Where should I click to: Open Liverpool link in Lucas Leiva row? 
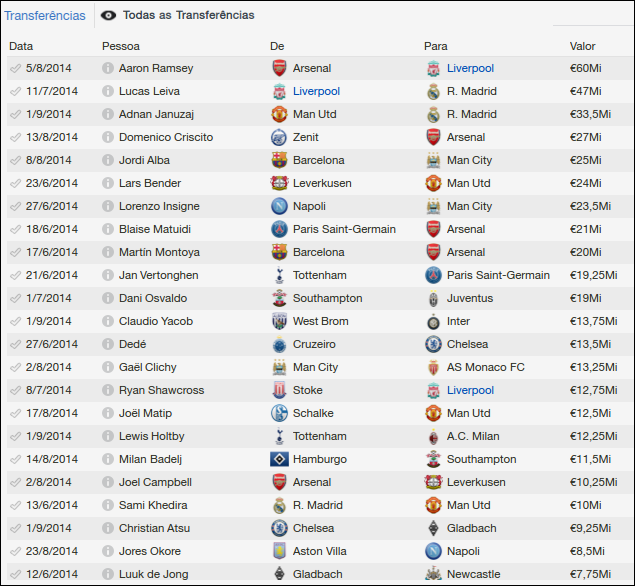(316, 91)
